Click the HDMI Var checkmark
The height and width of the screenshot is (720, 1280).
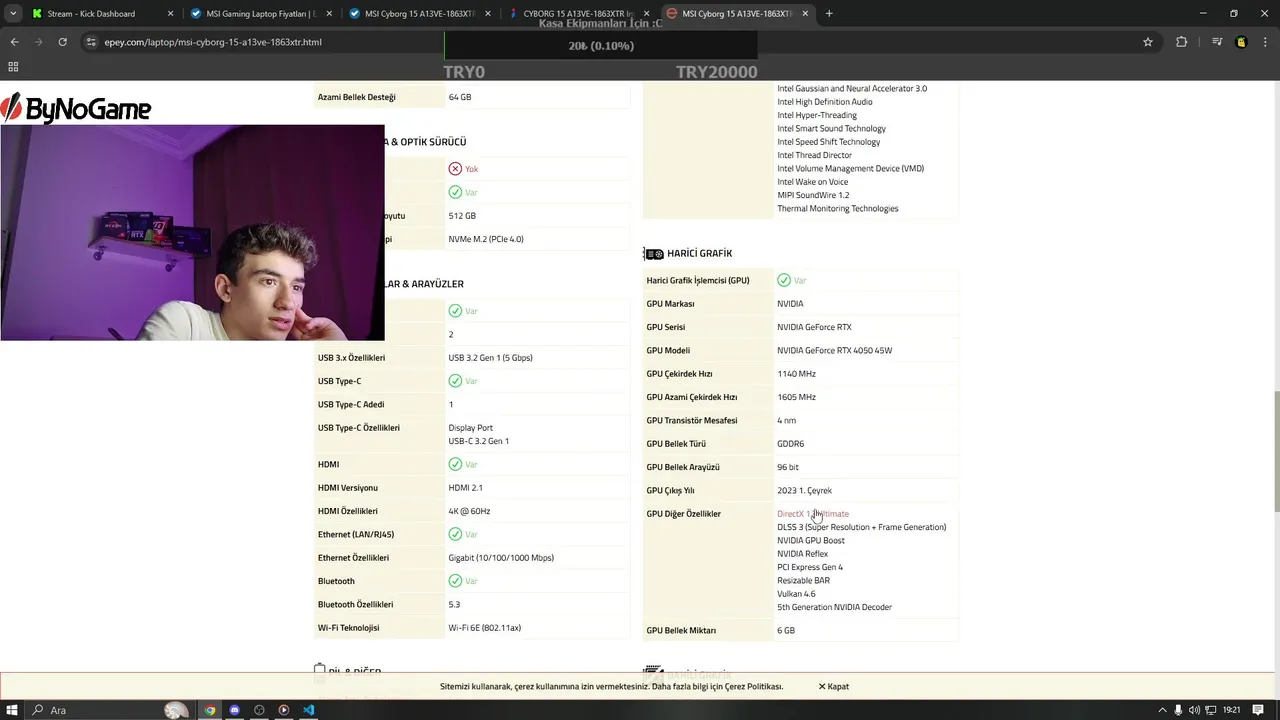coord(455,465)
